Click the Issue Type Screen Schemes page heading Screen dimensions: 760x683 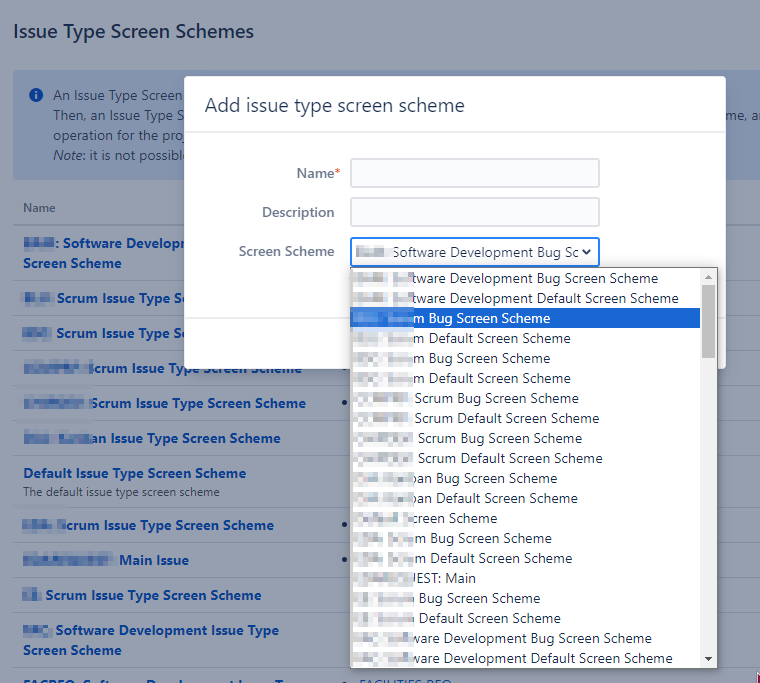133,31
